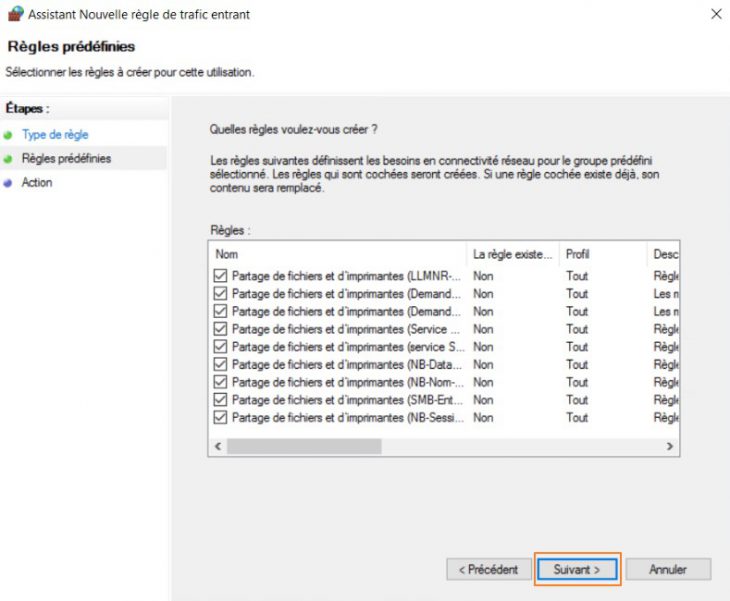Click the La règle existe column header

tap(513, 254)
